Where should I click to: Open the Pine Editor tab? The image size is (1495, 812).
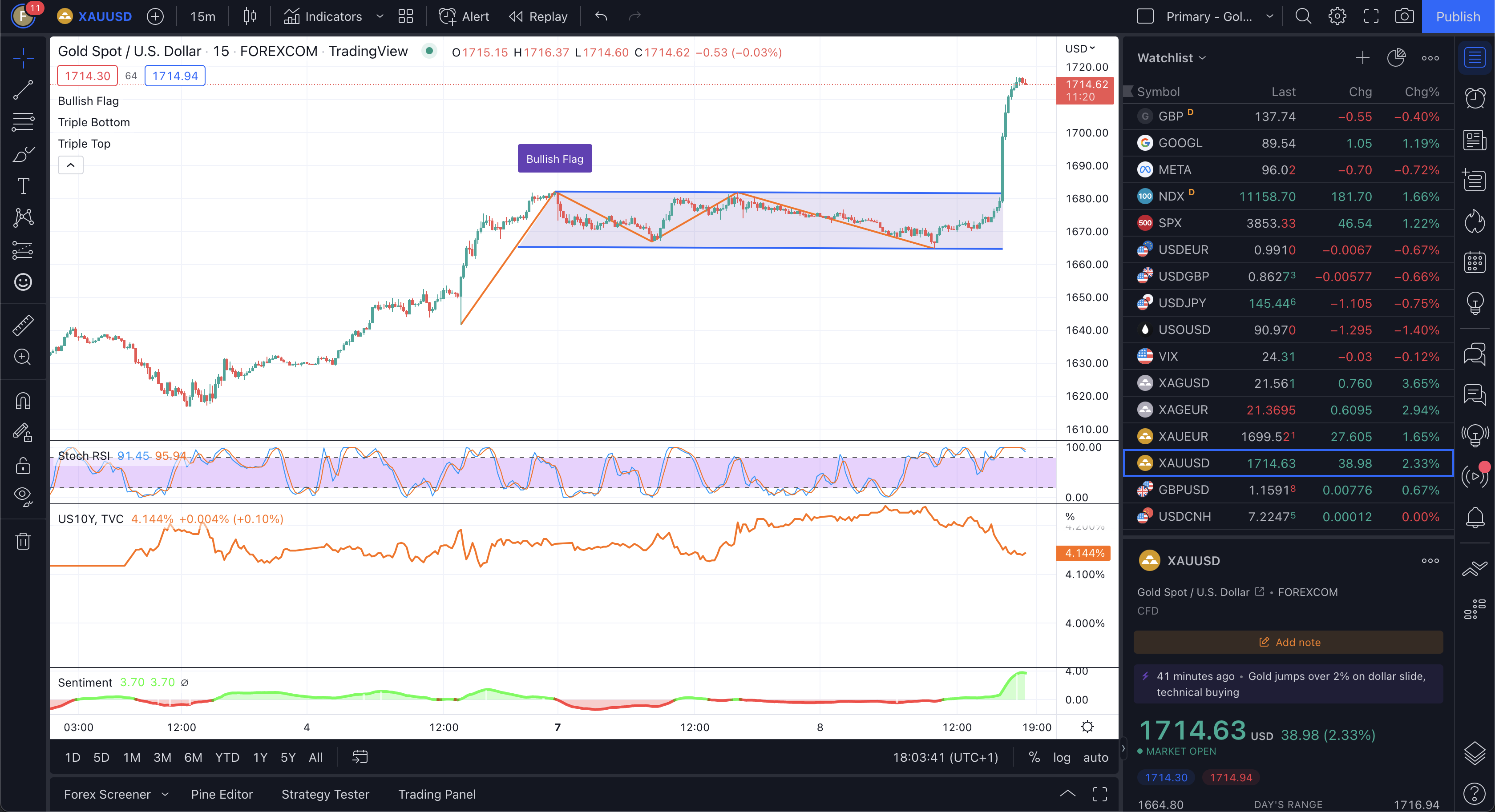(x=222, y=794)
